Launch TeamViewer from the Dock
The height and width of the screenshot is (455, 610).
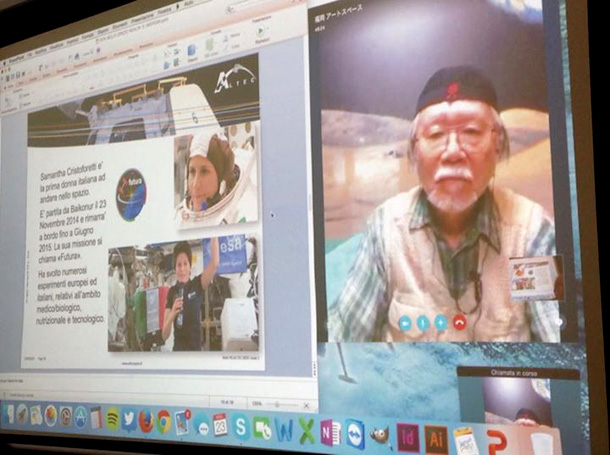click(x=355, y=434)
